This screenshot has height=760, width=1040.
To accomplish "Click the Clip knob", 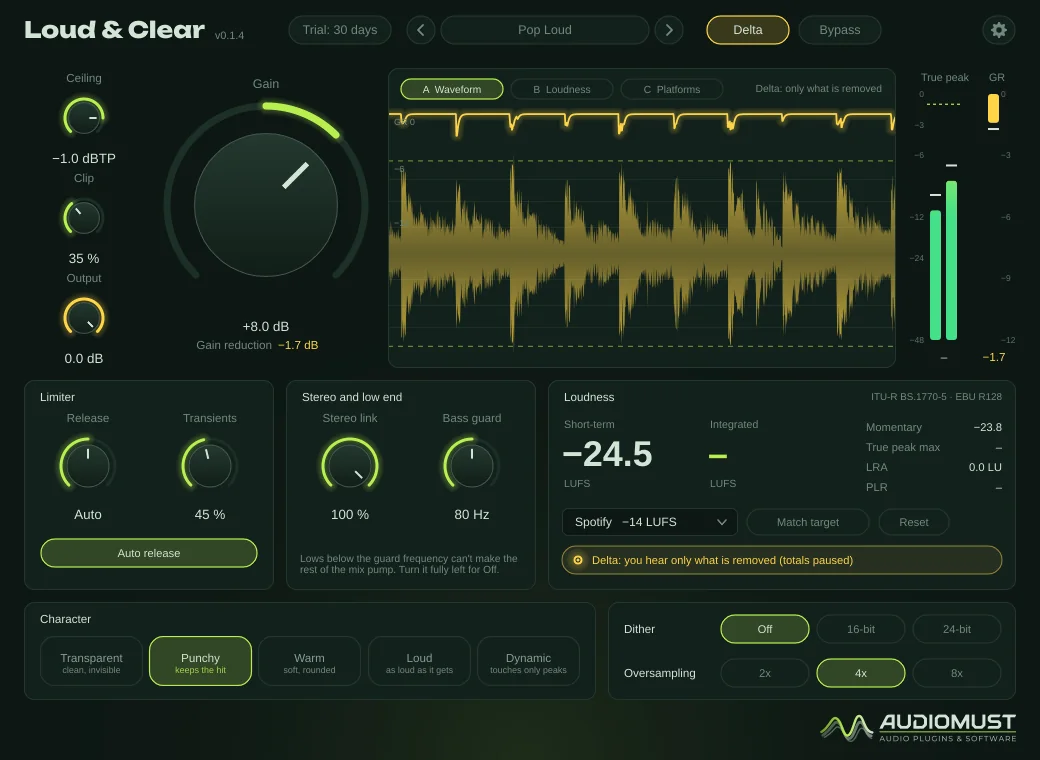I will 84,218.
